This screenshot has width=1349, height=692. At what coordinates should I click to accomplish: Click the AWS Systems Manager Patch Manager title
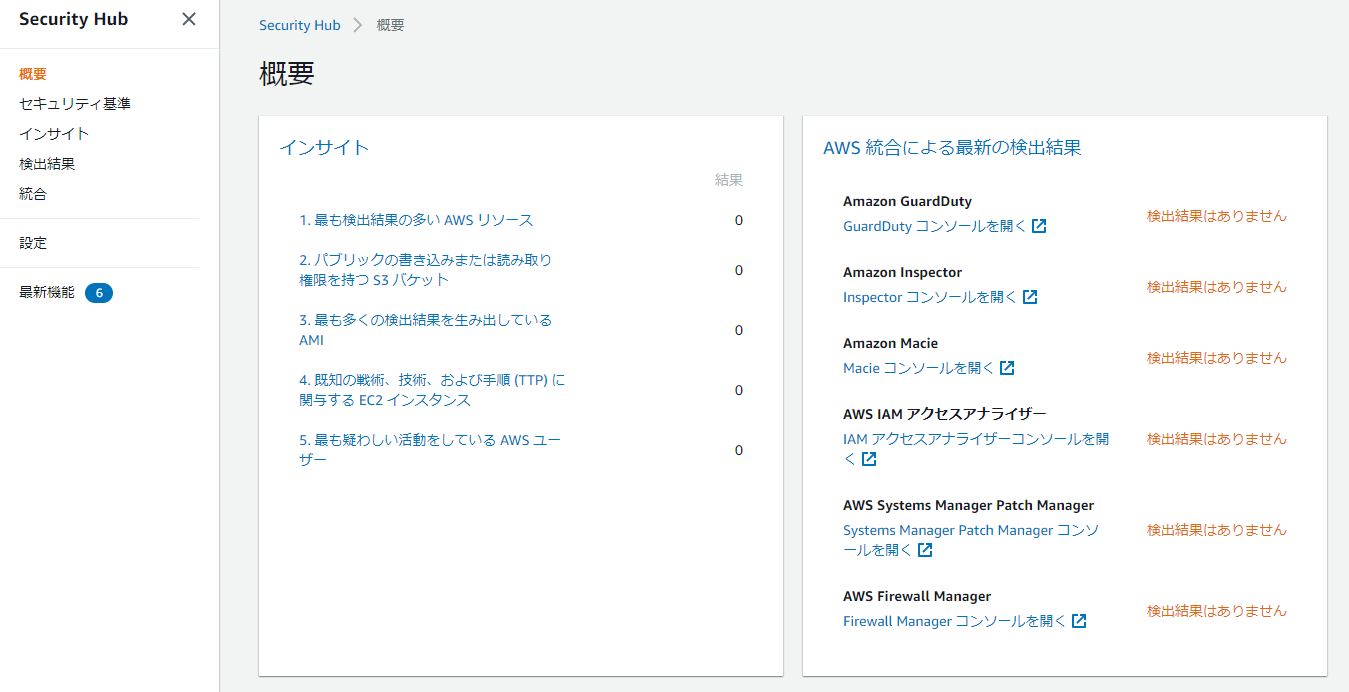point(968,505)
